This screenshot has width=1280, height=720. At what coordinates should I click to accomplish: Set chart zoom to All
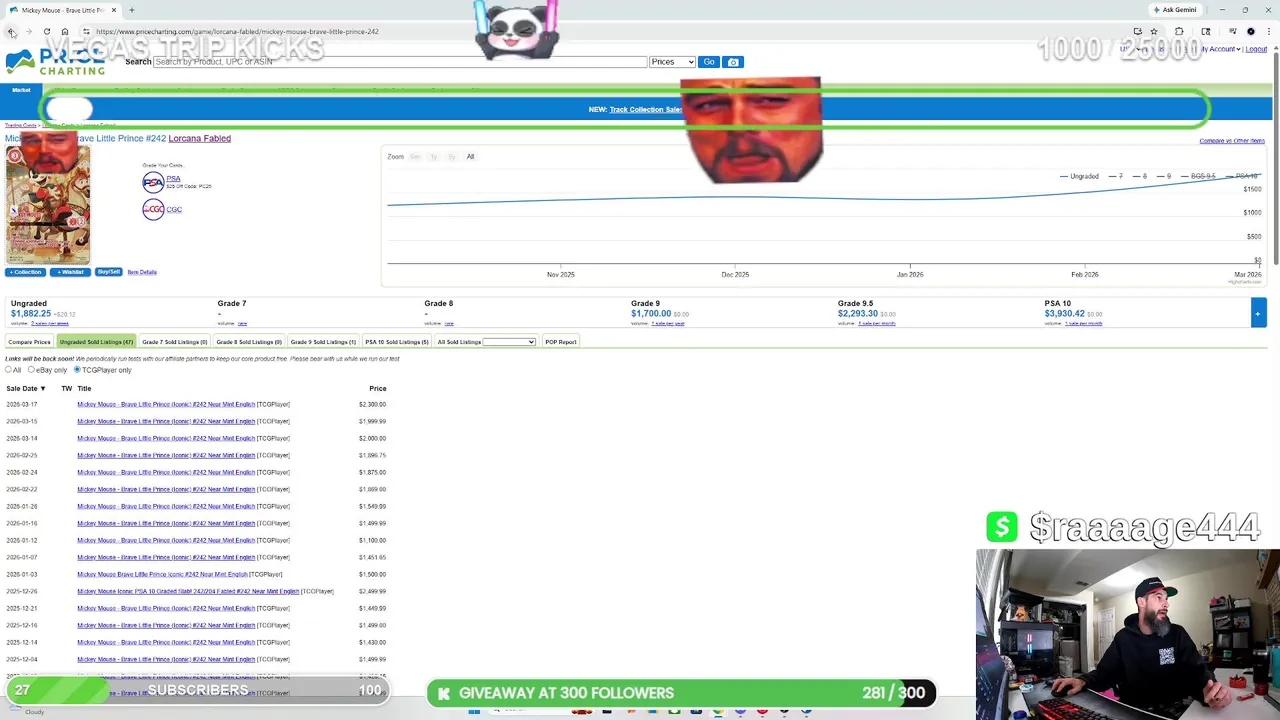[470, 157]
